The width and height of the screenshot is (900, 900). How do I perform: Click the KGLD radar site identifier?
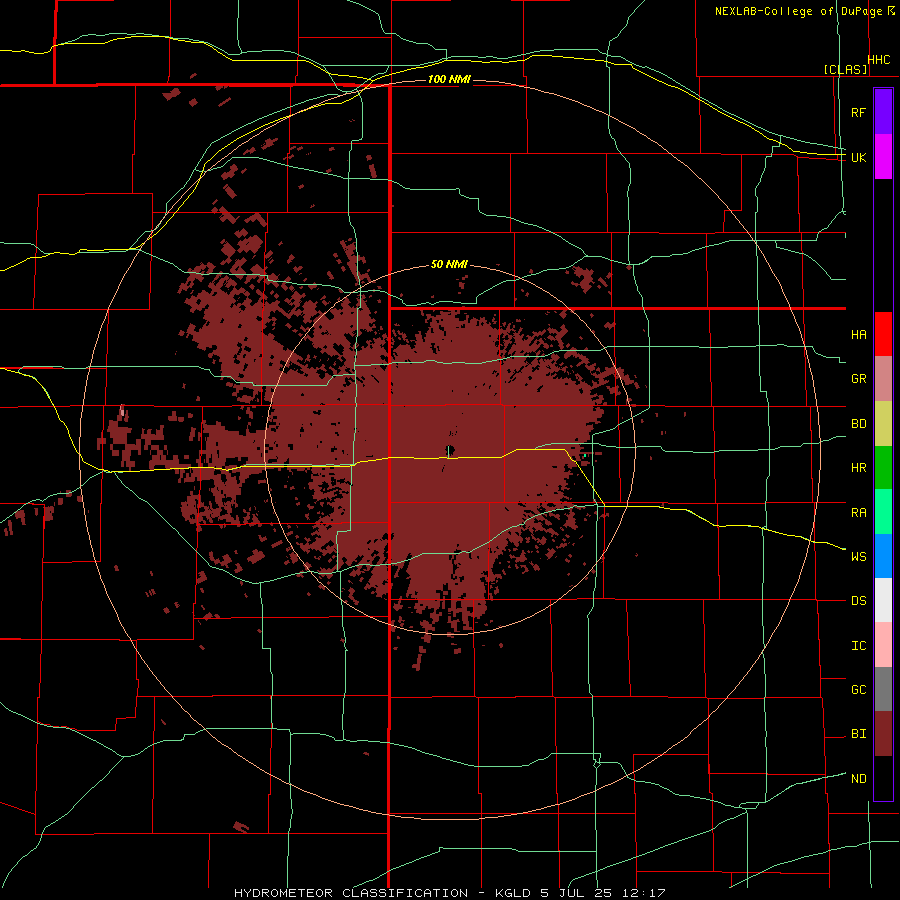coord(515,893)
